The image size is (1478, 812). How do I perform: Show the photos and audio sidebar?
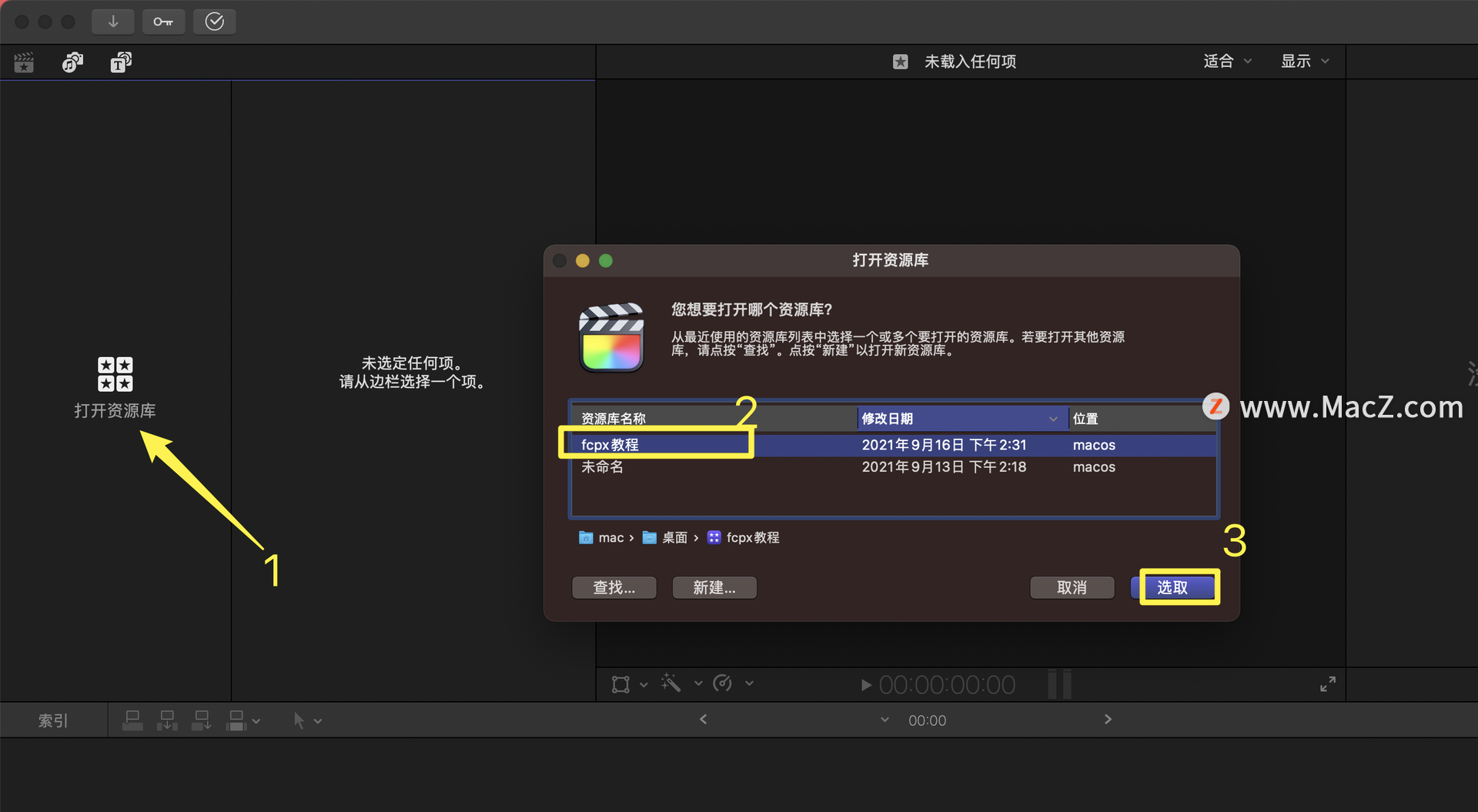pyautogui.click(x=72, y=62)
